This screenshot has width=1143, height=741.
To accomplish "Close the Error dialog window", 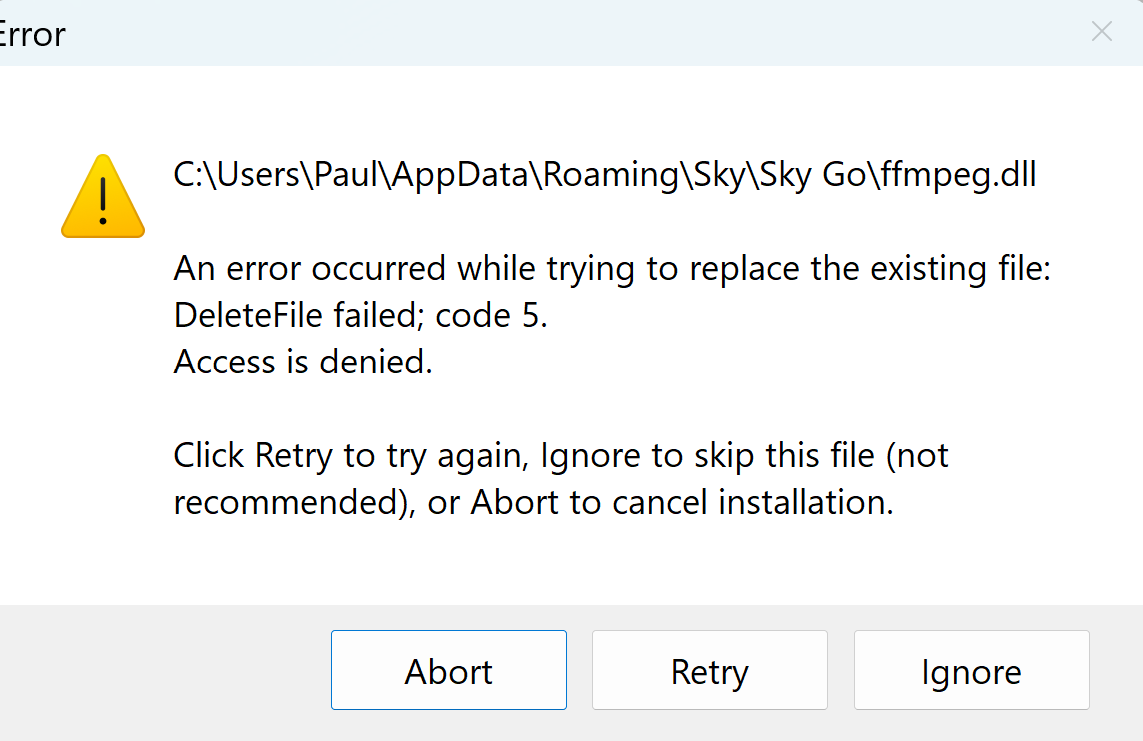I will click(1101, 32).
